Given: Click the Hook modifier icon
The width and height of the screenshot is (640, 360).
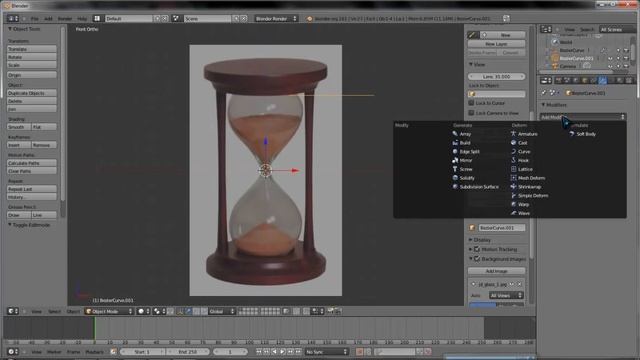Looking at the screenshot, I should [513, 160].
